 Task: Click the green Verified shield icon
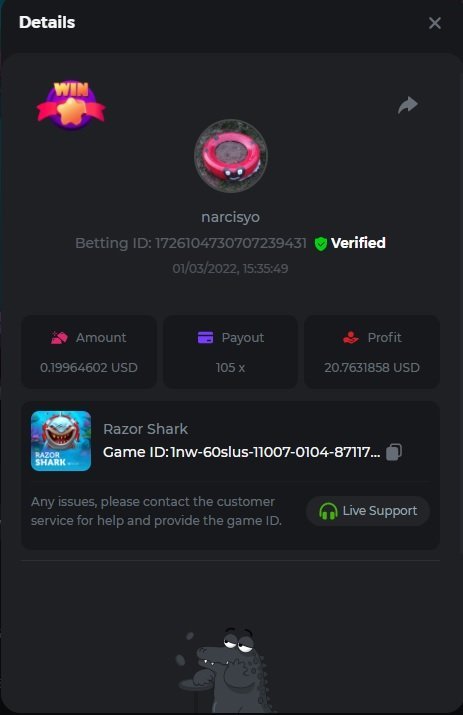321,244
